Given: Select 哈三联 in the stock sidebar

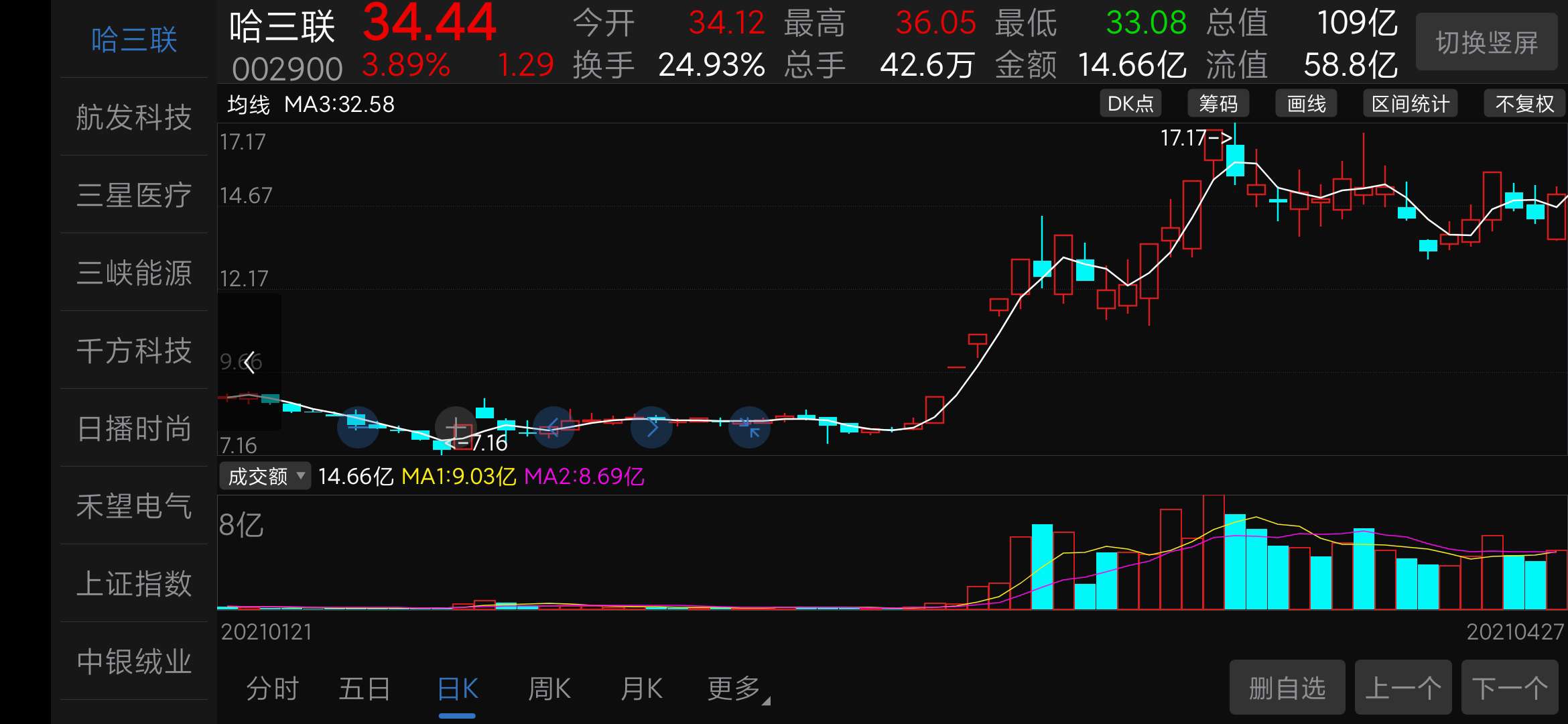Looking at the screenshot, I should pyautogui.click(x=134, y=40).
